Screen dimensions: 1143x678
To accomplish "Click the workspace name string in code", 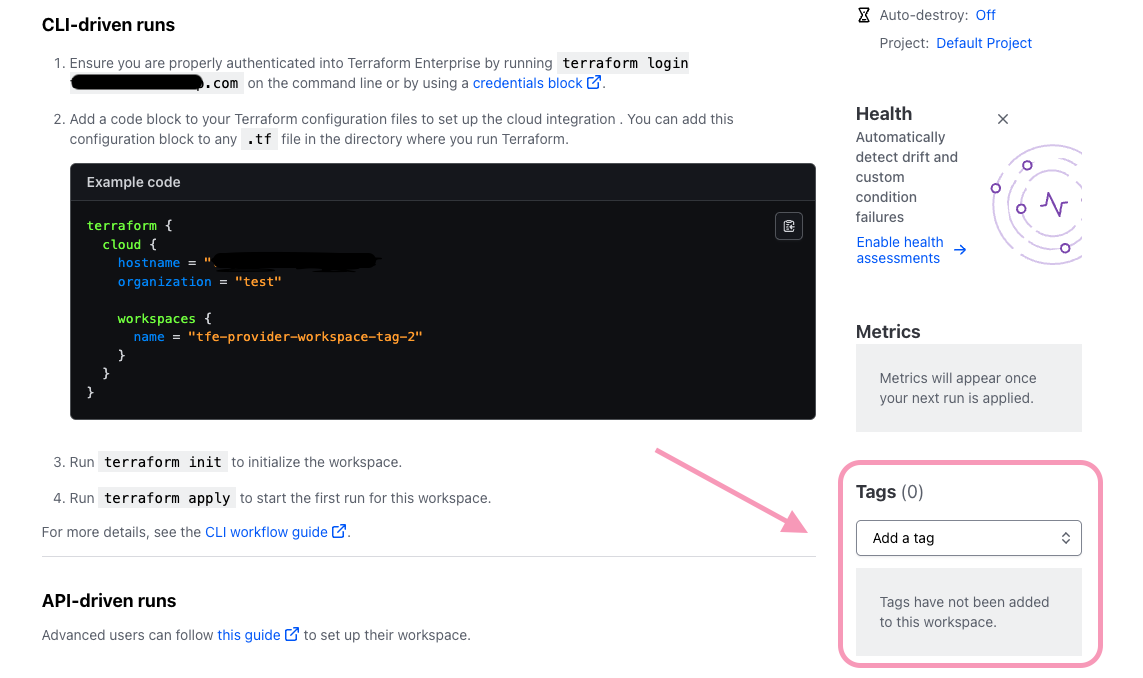I will (305, 337).
